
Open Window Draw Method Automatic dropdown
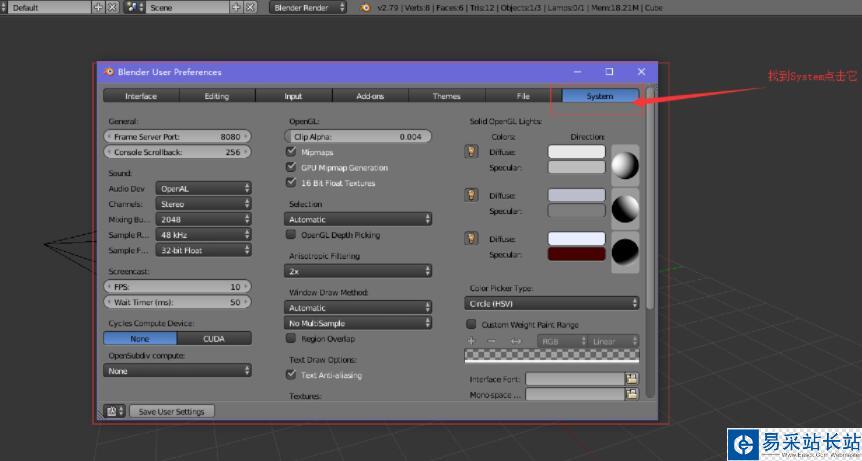tap(358, 308)
